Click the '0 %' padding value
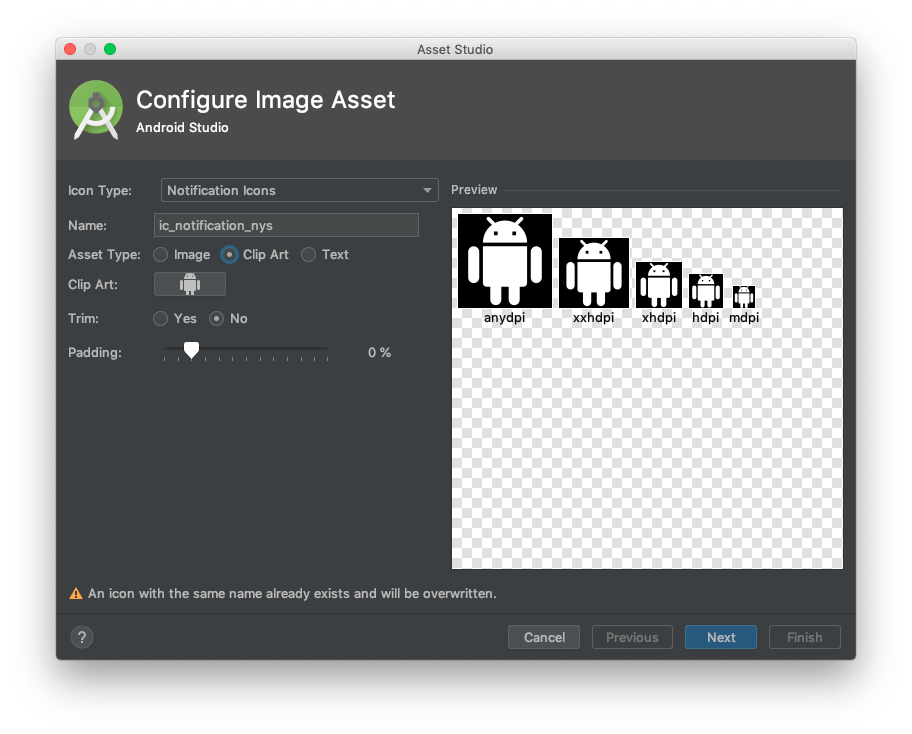Screen dimensions: 912x734 [379, 352]
